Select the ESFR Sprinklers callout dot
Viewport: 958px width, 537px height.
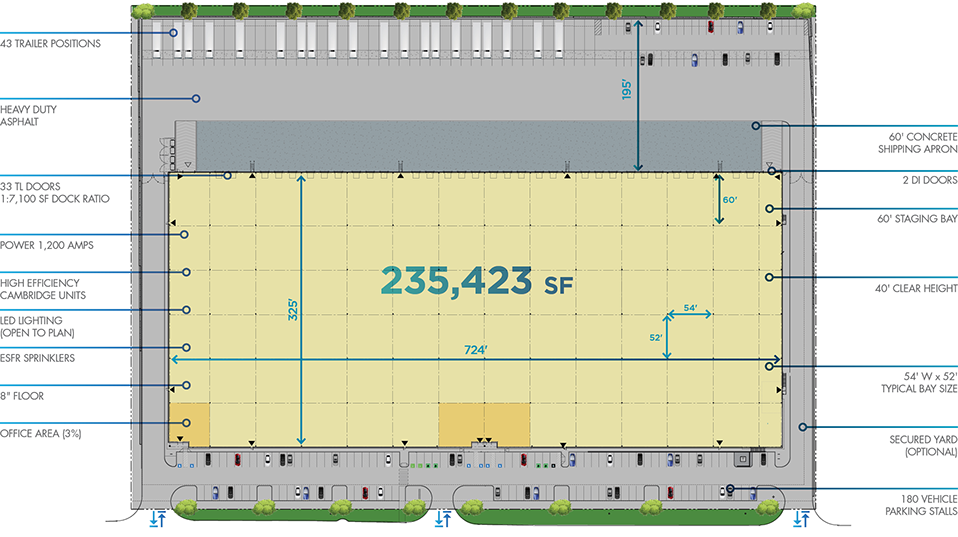185,347
